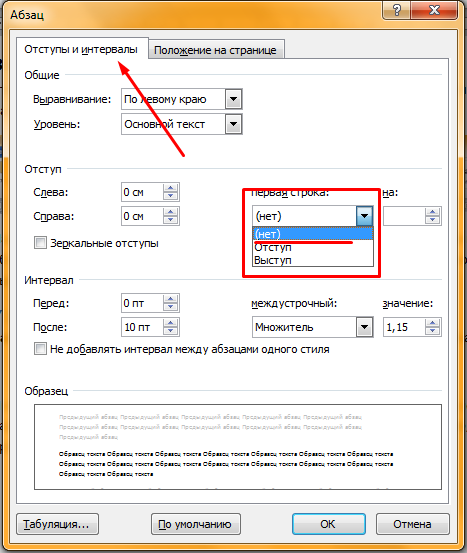Decrease the first line 'на' value down arrow

pyautogui.click(x=432, y=220)
